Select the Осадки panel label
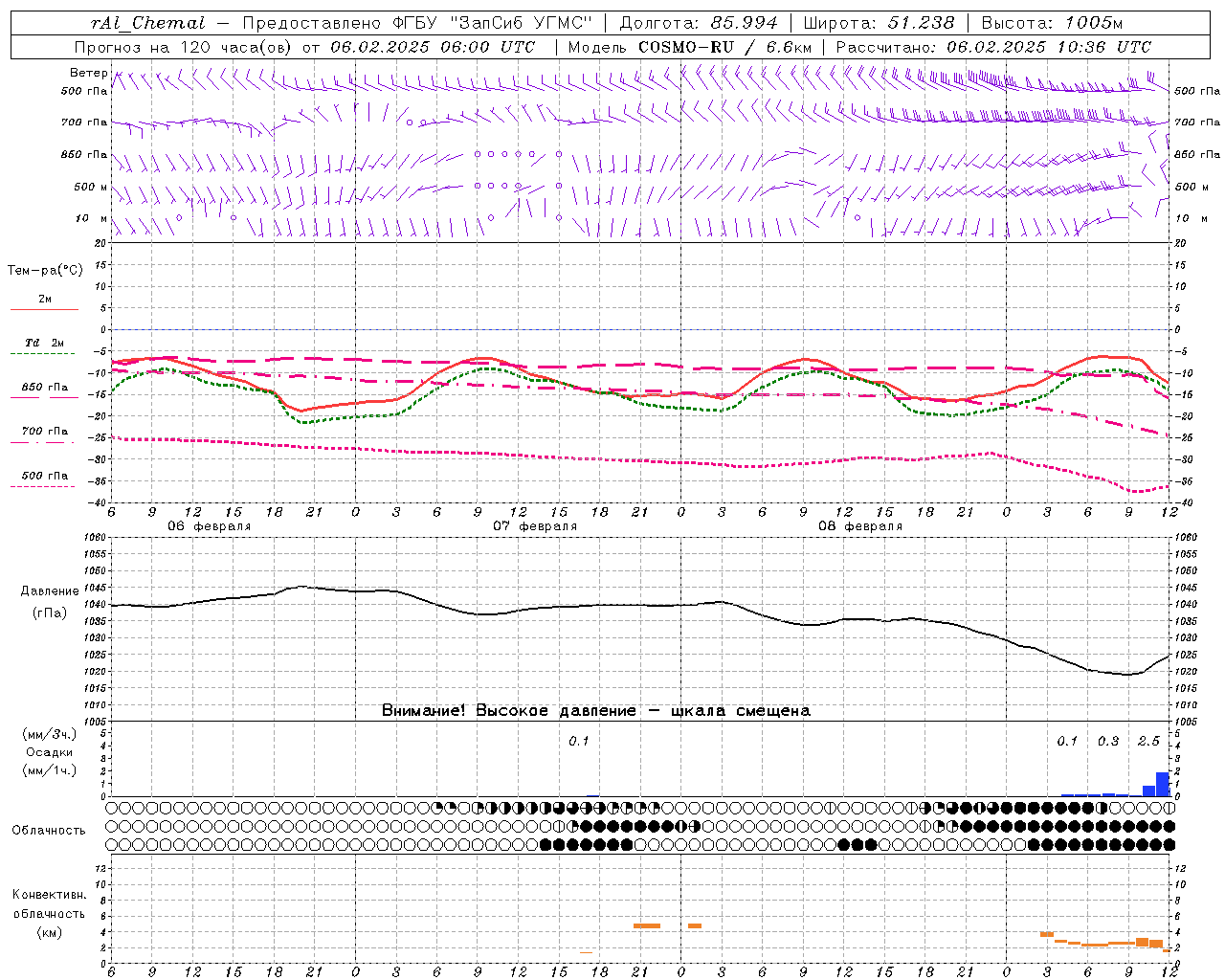The image size is (1225, 980). coord(49,752)
